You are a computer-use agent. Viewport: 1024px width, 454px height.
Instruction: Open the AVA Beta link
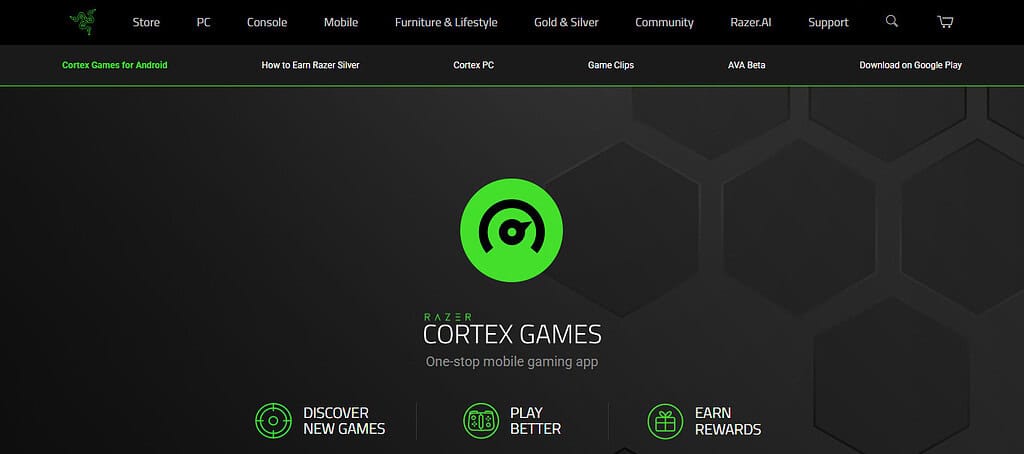(x=746, y=65)
